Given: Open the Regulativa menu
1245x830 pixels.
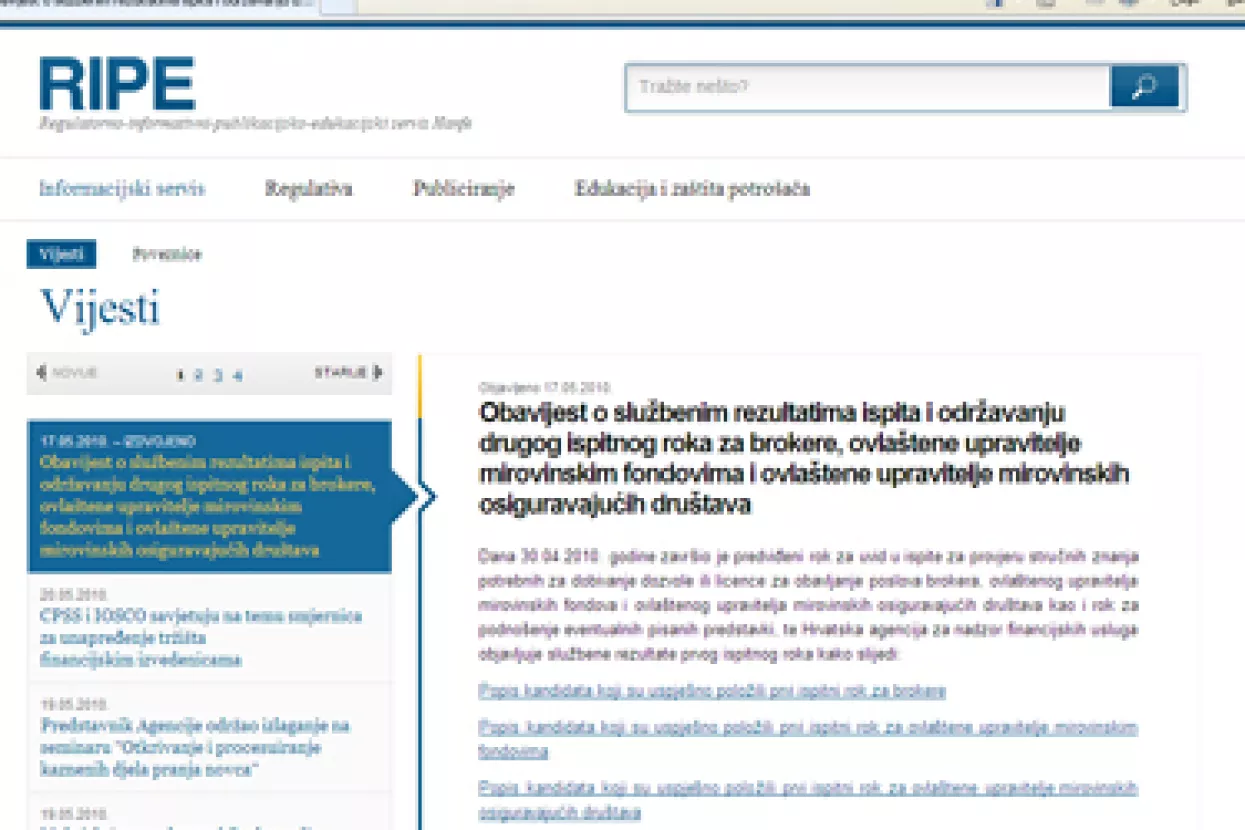Looking at the screenshot, I should pos(308,188).
